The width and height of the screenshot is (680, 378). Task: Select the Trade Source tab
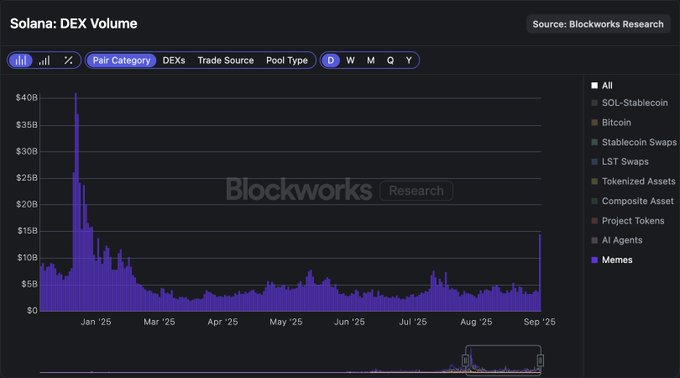[x=226, y=60]
